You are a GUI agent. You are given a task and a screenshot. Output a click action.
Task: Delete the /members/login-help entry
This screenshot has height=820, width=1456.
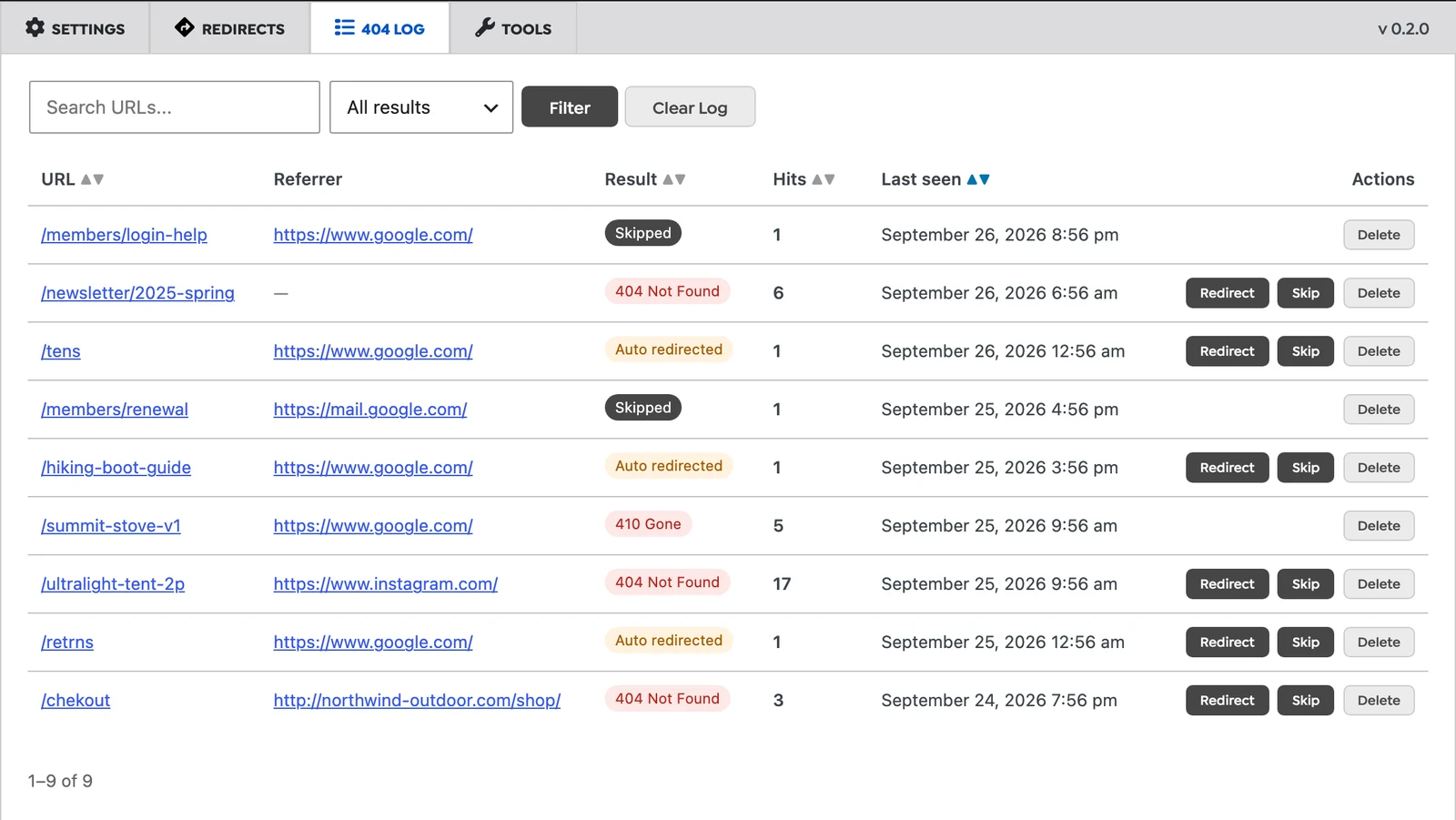(x=1379, y=235)
